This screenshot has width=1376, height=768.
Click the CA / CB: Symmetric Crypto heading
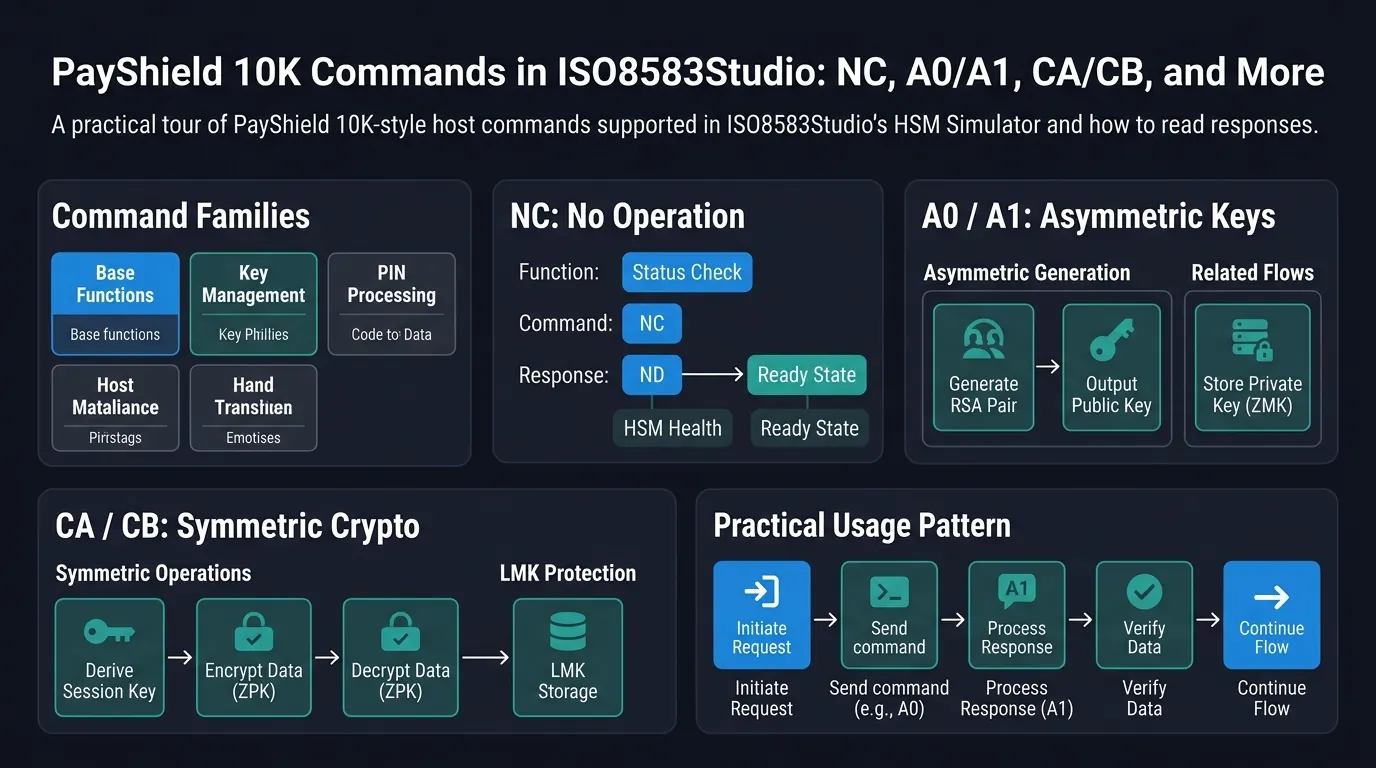click(238, 526)
